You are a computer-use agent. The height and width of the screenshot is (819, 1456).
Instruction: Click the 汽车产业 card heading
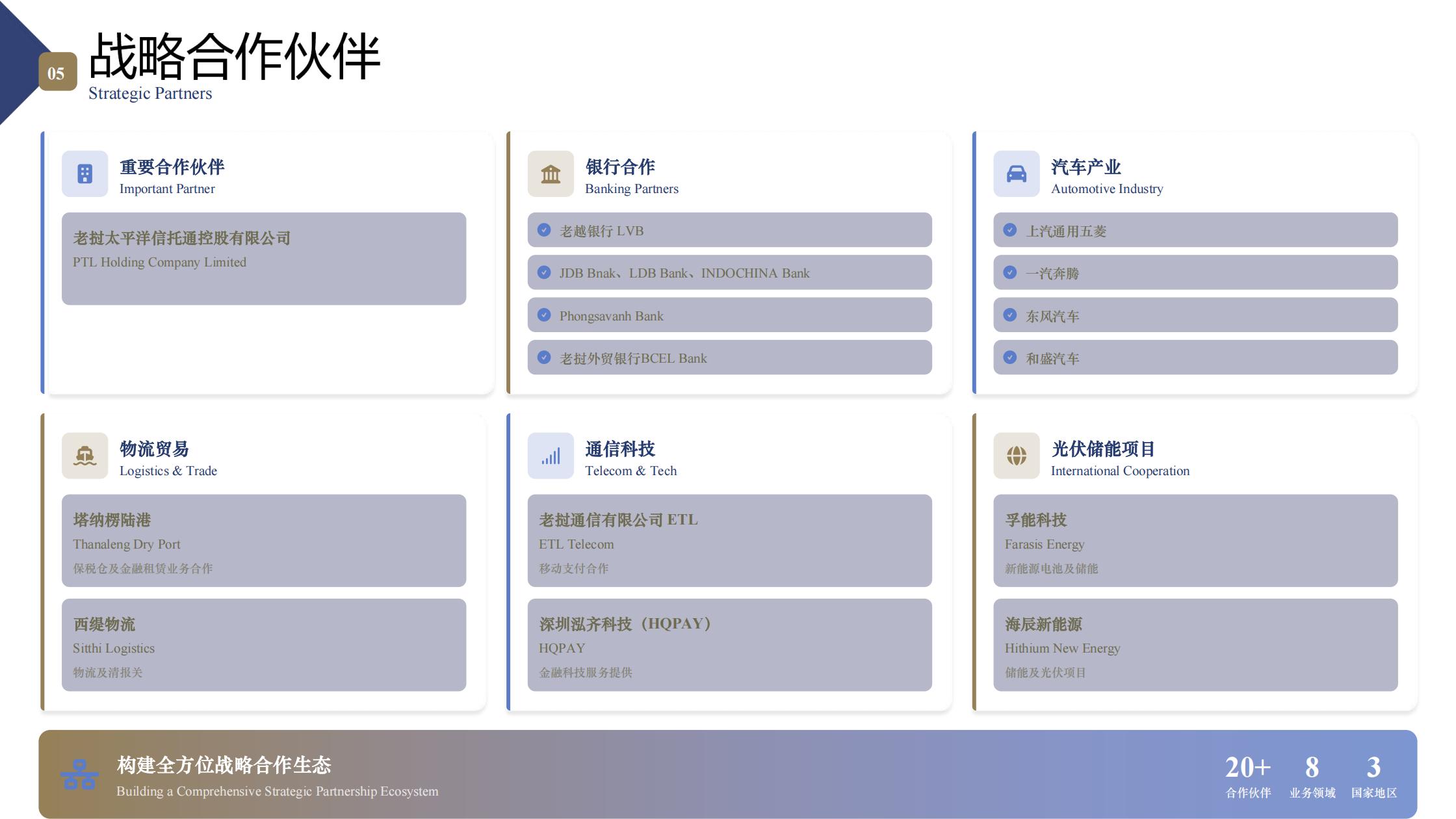coord(1086,167)
